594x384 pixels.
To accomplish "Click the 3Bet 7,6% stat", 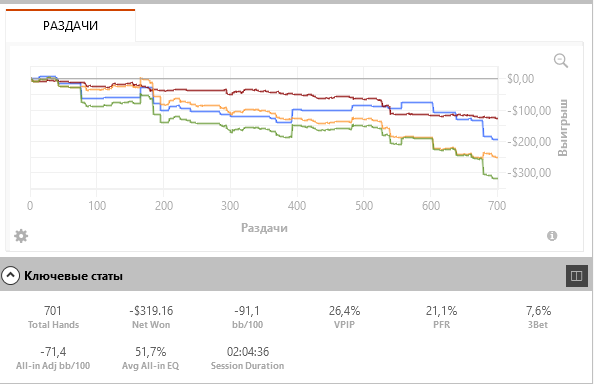I will 538,317.
